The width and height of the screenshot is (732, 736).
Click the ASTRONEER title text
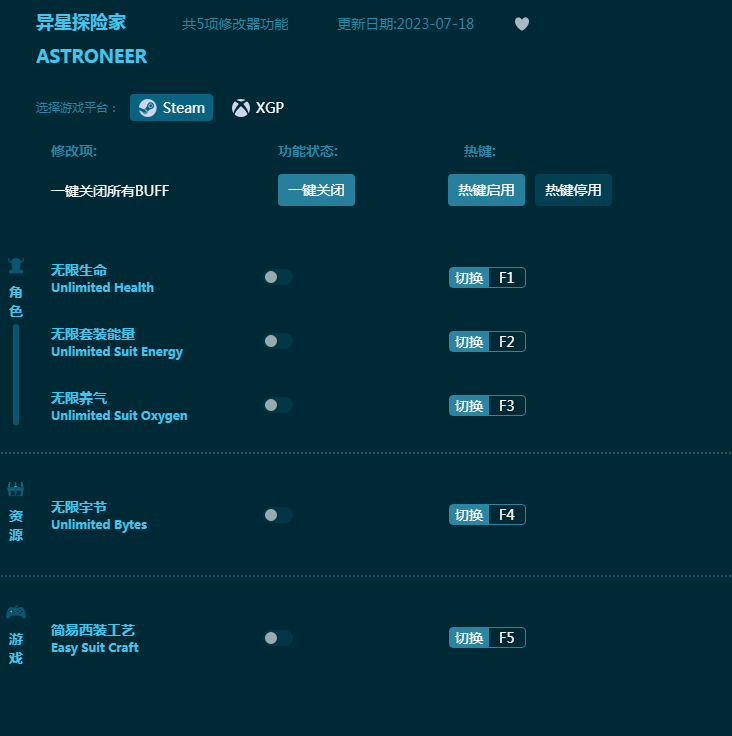[x=92, y=56]
